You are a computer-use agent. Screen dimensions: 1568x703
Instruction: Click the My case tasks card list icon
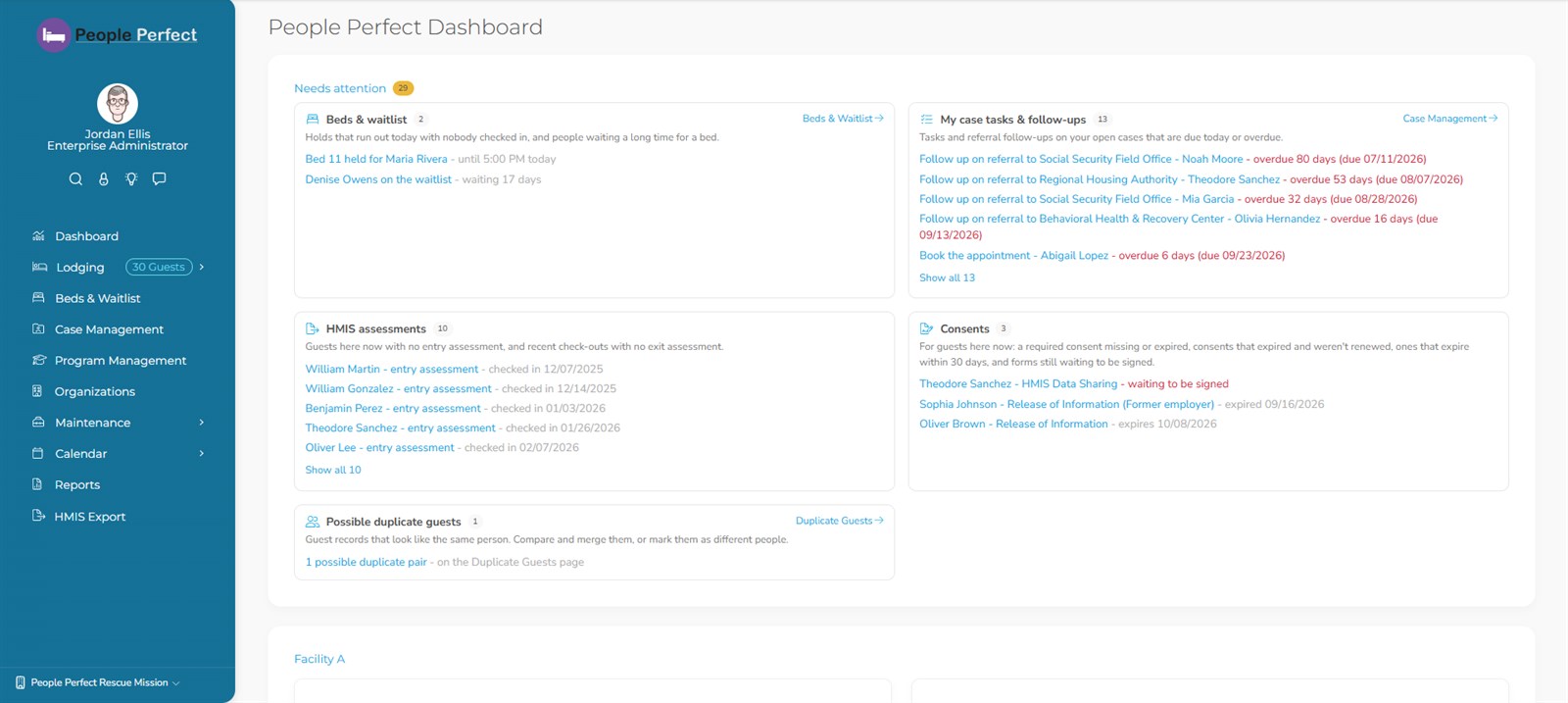[927, 120]
